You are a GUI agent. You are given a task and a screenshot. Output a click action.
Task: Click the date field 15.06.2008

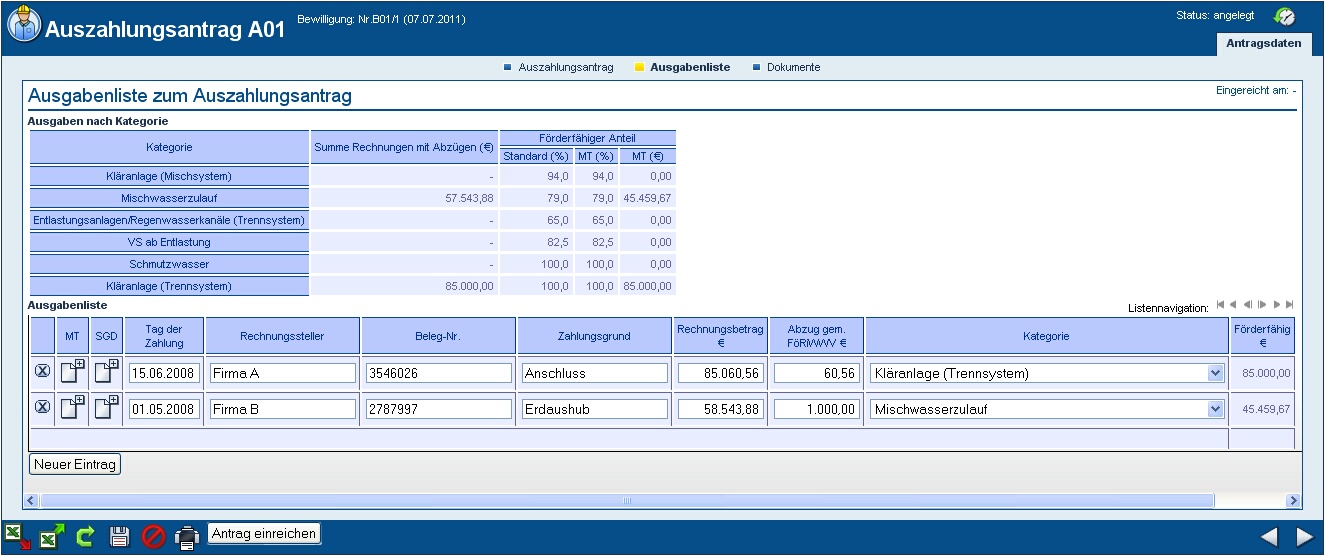[164, 373]
